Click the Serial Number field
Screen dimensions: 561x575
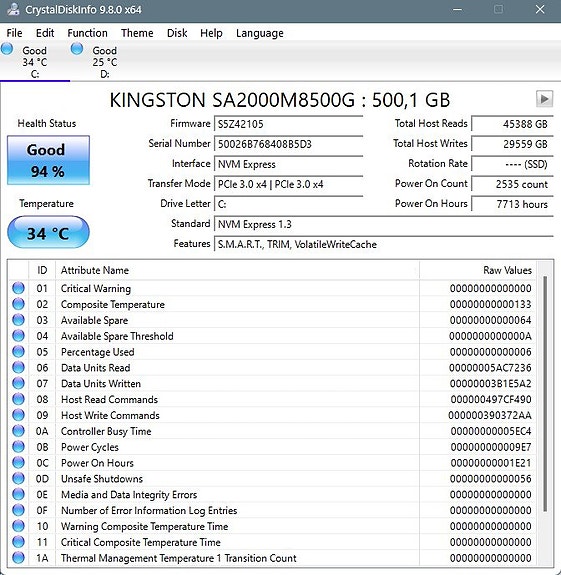(x=288, y=144)
